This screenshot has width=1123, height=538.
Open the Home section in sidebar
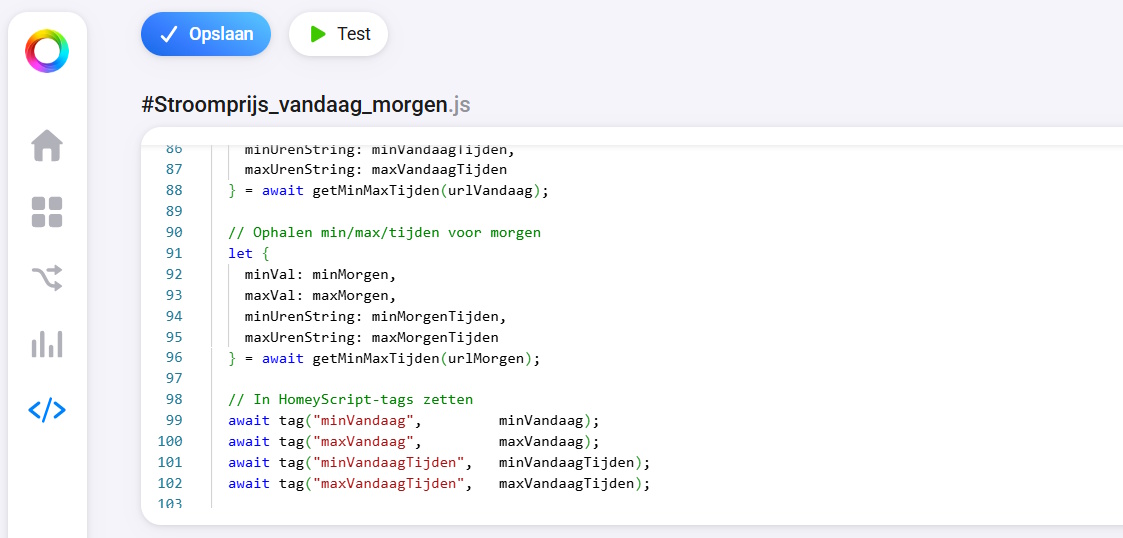47,145
